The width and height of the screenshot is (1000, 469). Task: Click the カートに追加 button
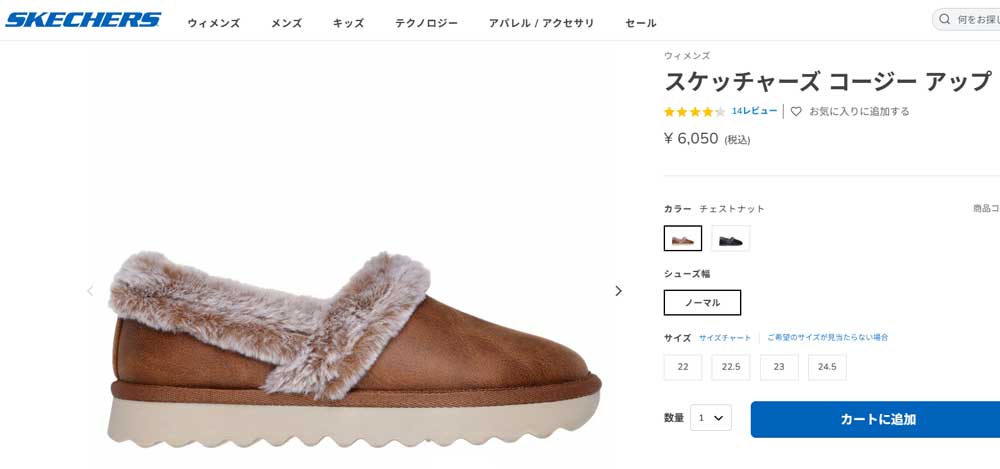pyautogui.click(x=876, y=419)
